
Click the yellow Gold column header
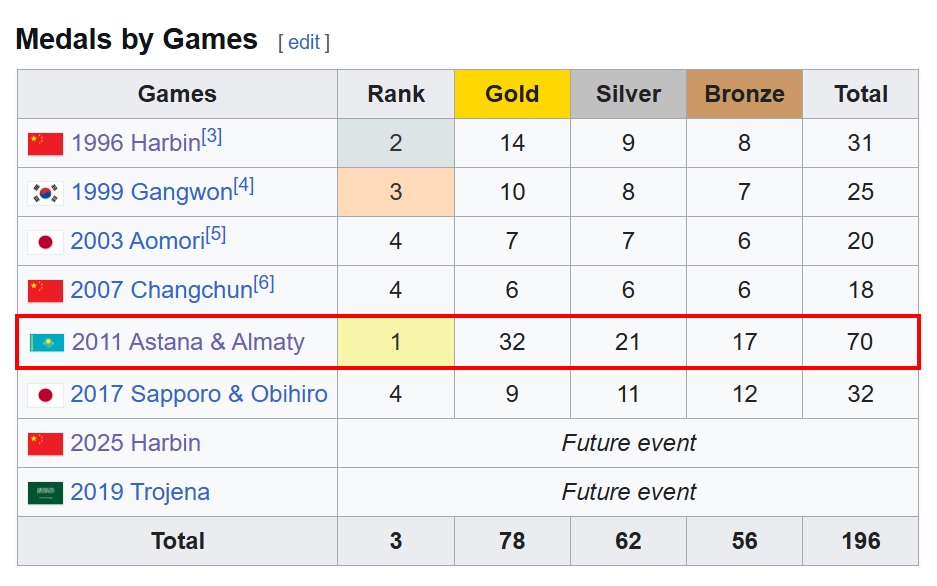click(x=512, y=94)
